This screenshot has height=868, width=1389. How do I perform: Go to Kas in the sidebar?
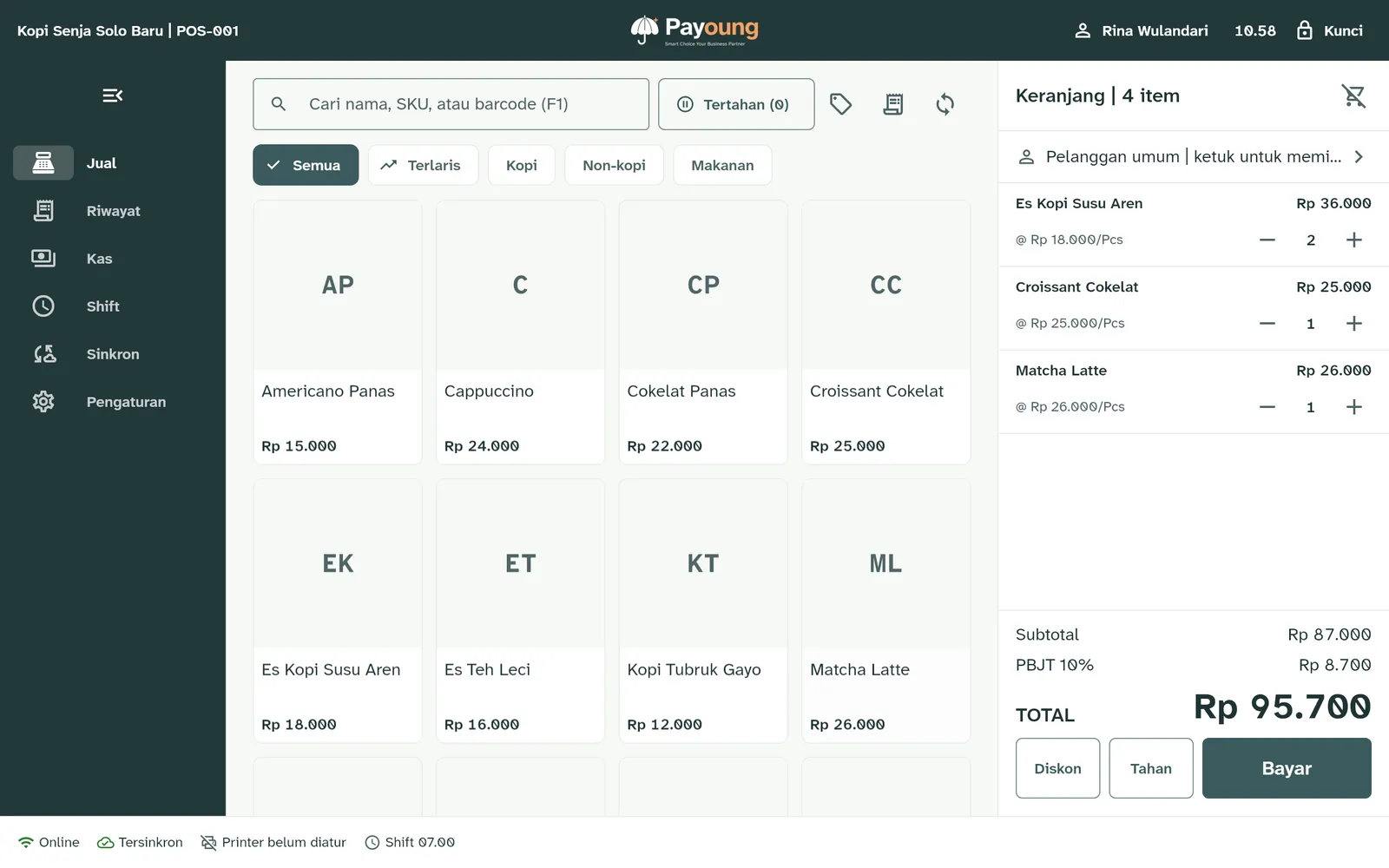click(113, 259)
